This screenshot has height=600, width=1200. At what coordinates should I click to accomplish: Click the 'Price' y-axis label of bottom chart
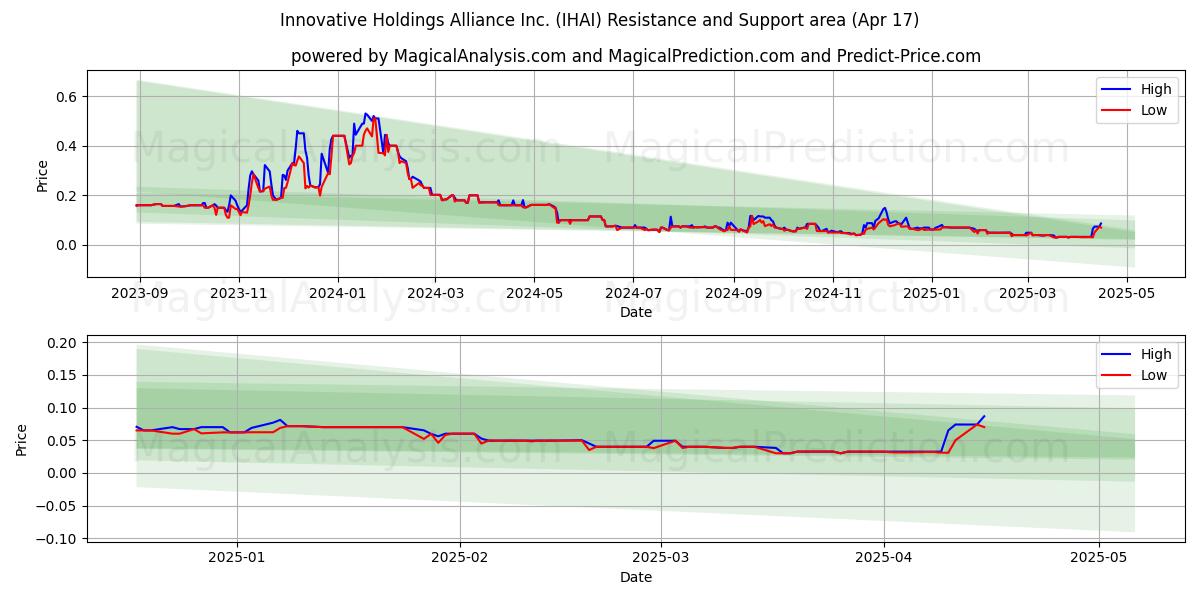click(22, 439)
